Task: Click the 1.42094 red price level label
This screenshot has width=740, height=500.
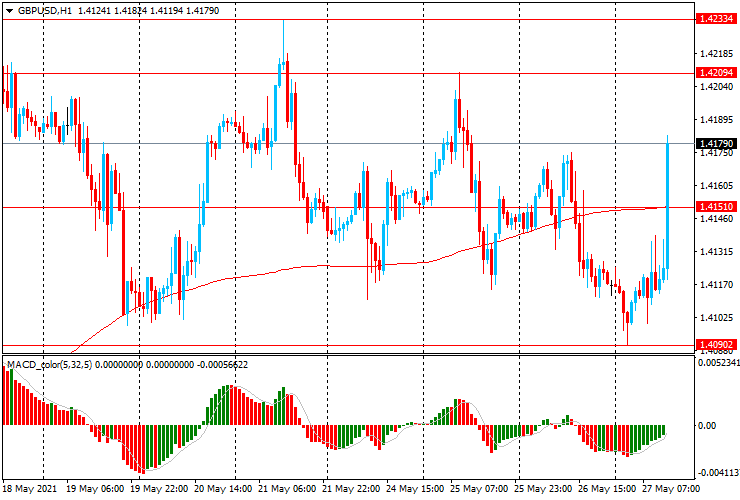Action: tap(716, 73)
